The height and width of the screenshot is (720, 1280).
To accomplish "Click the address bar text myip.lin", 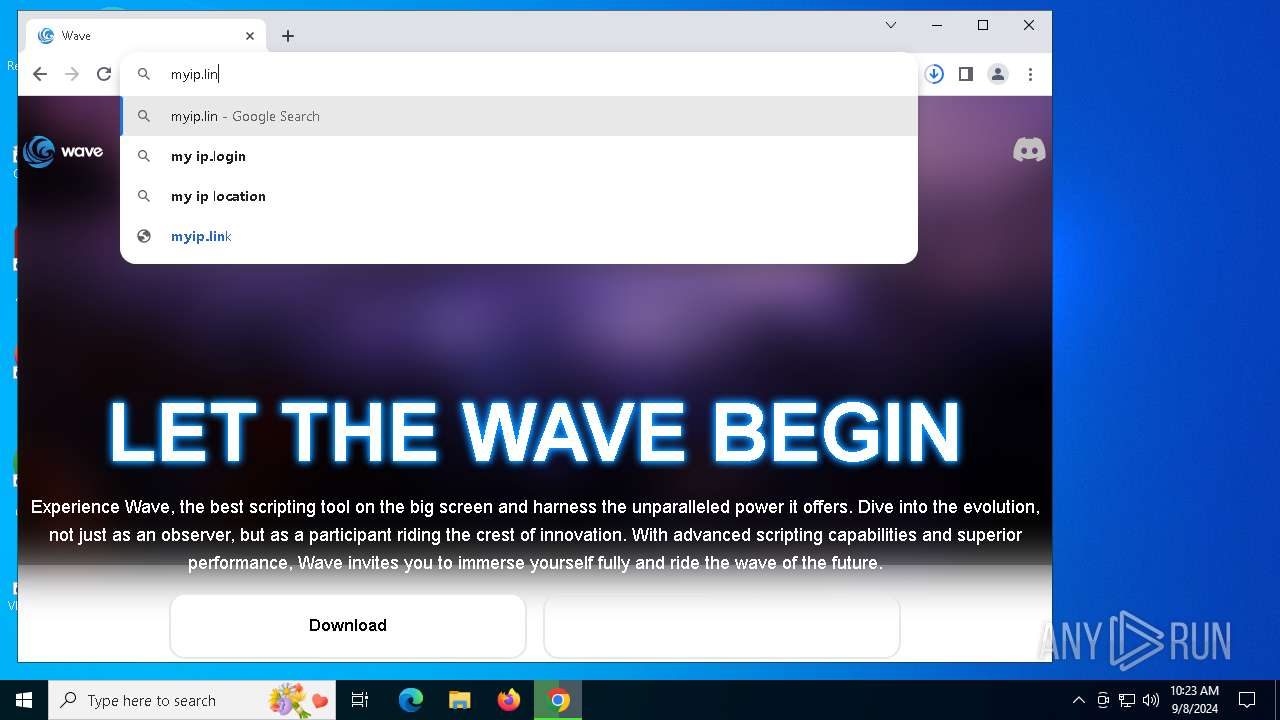I will 194,74.
